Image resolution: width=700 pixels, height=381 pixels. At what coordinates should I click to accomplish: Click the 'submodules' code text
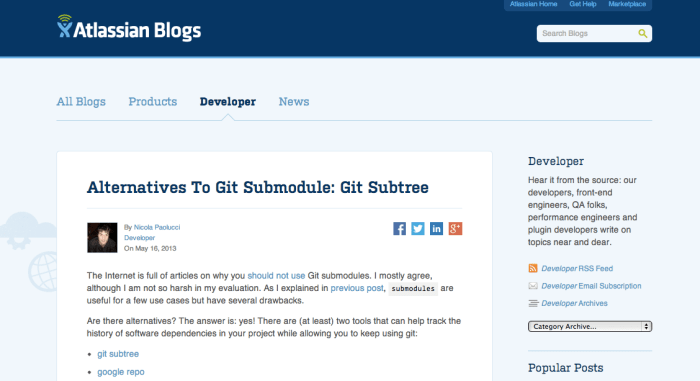point(413,289)
